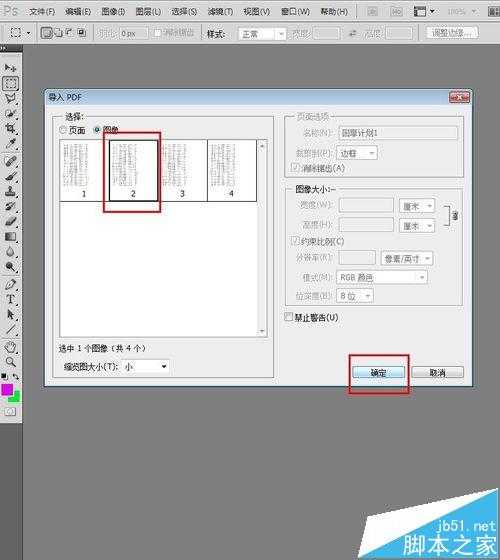The height and width of the screenshot is (560, 500).
Task: Click 确定 button in dialog
Action: pos(378,373)
